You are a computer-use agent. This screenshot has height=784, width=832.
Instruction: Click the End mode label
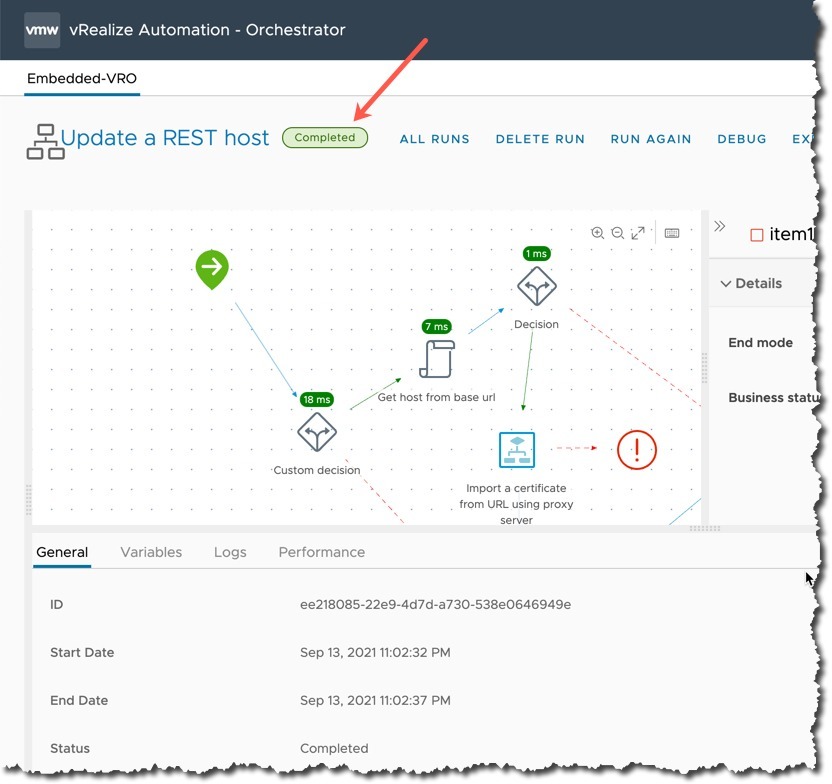[x=760, y=343]
